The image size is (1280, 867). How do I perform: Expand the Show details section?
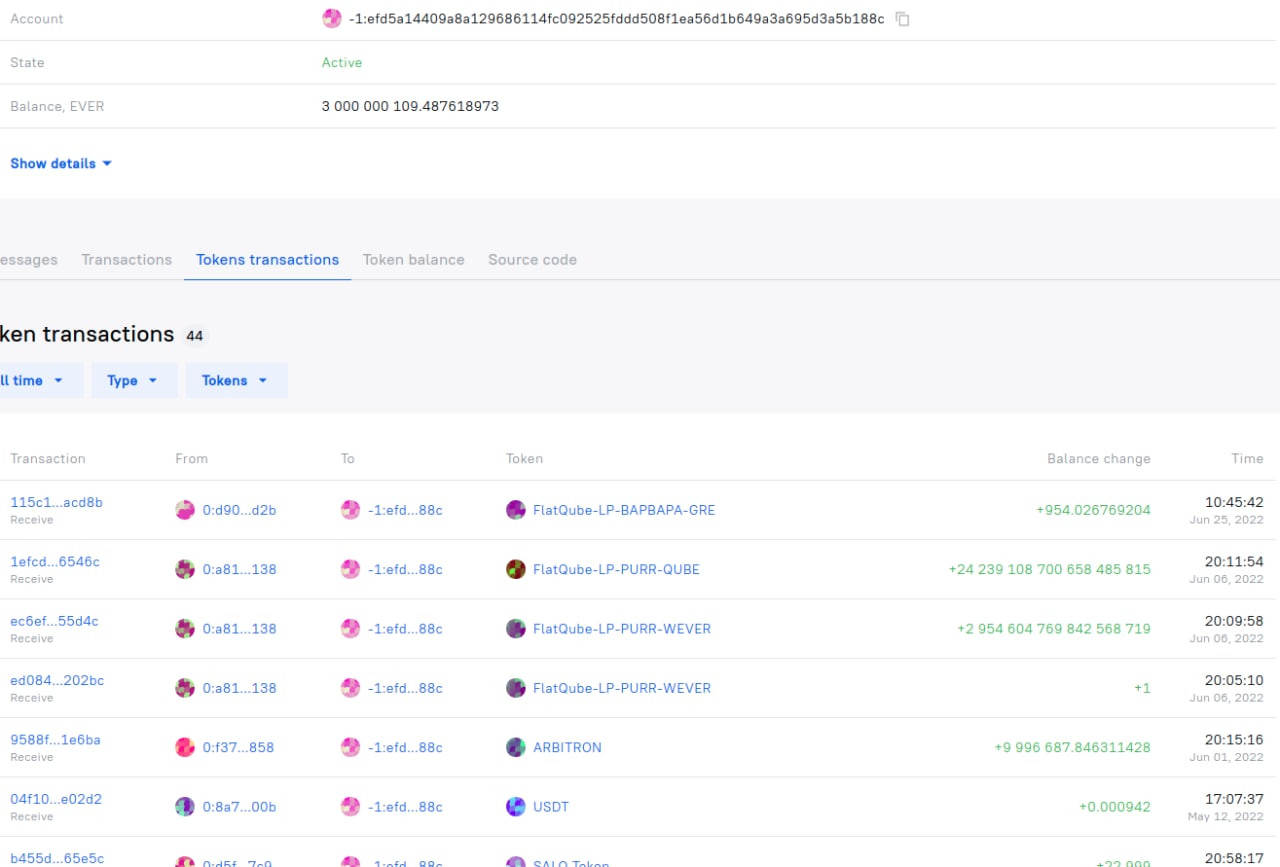coord(60,163)
